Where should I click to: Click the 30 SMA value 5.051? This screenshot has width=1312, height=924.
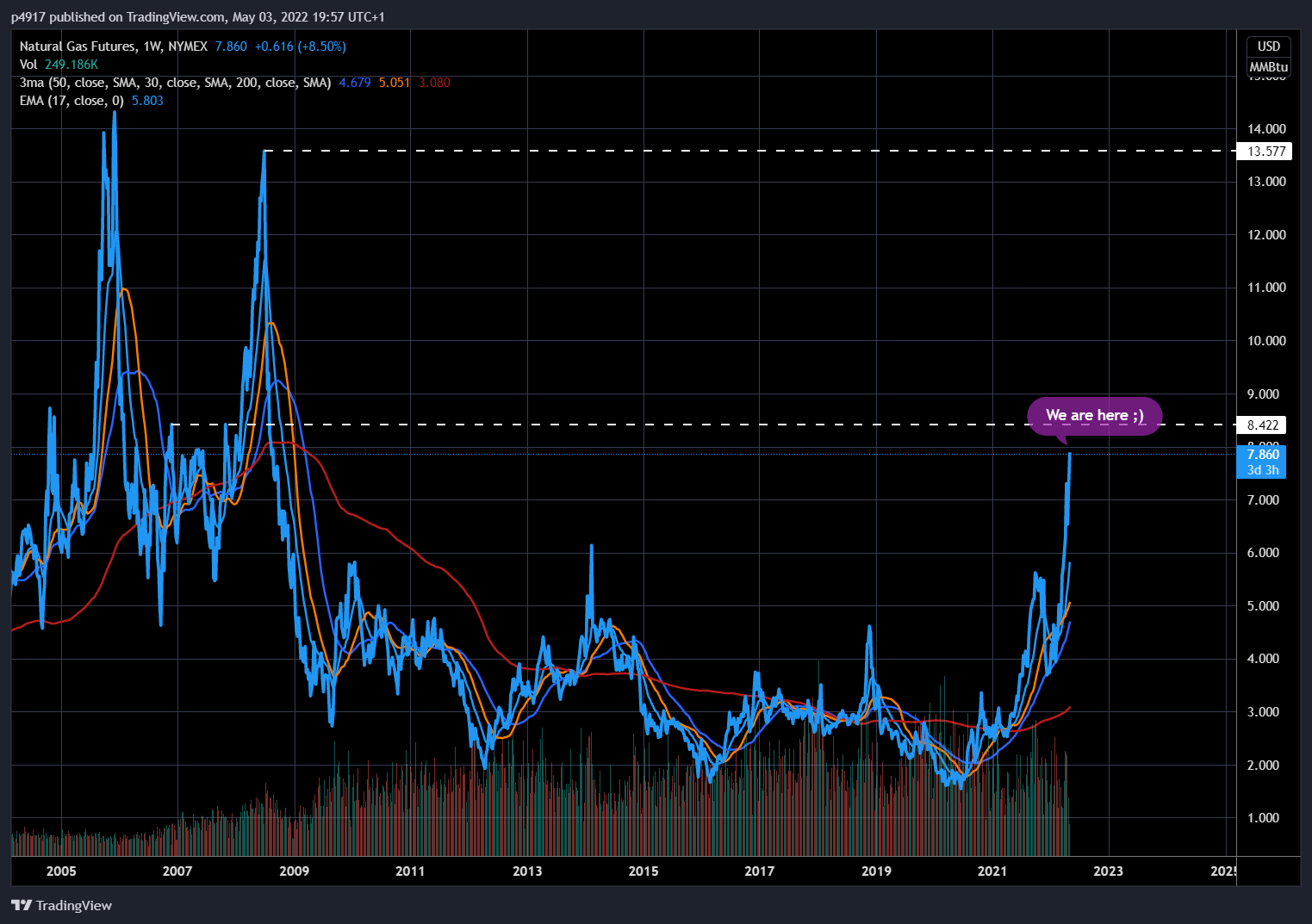click(395, 83)
